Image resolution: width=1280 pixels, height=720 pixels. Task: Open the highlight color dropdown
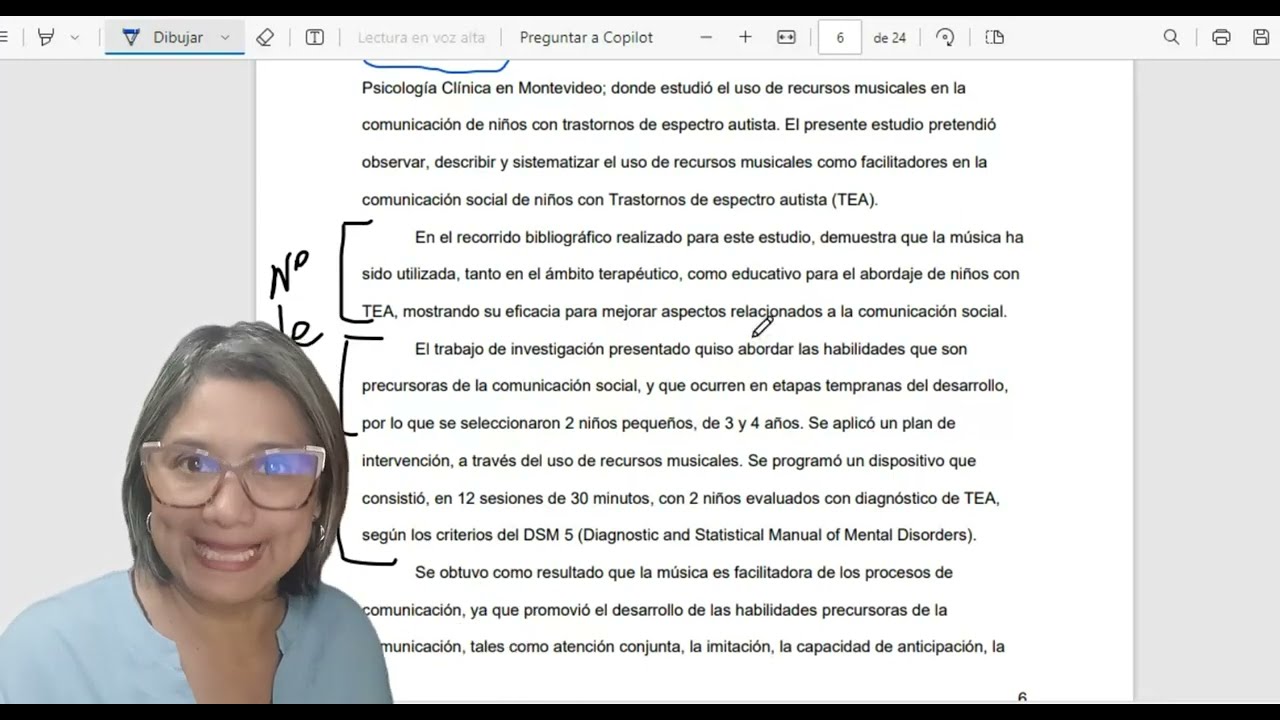click(75, 37)
